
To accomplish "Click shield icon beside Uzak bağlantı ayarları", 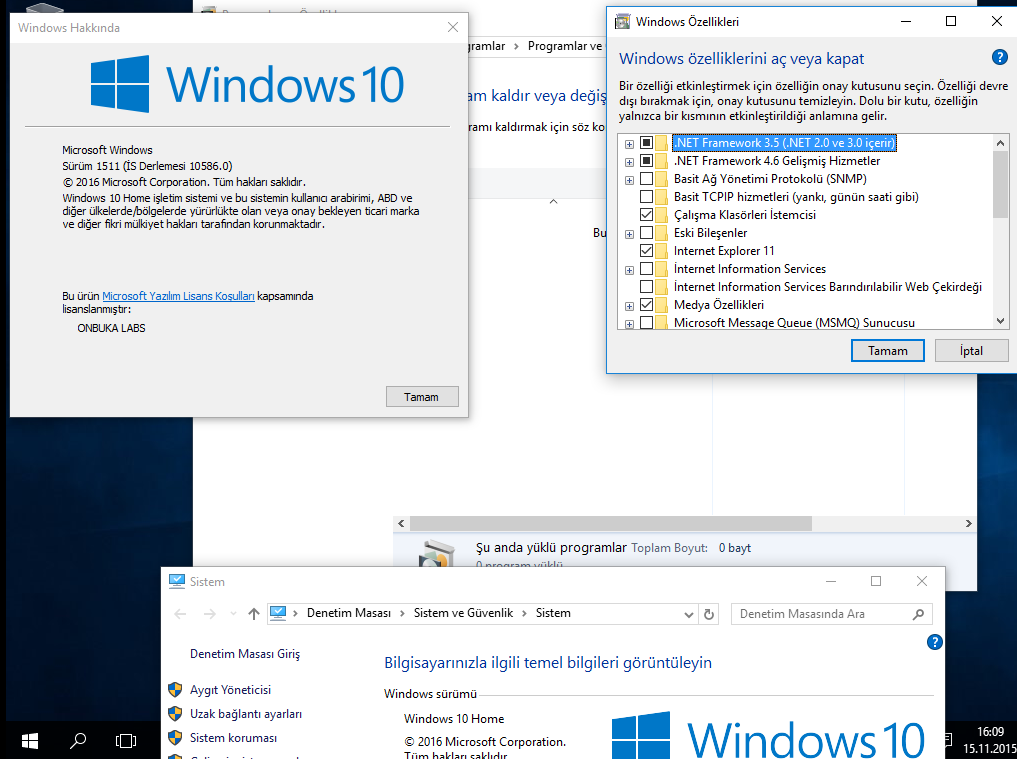I will pos(175,714).
